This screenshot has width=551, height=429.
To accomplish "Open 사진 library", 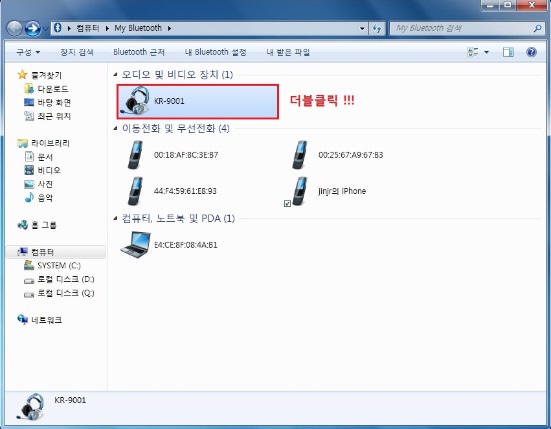I will click(39, 184).
